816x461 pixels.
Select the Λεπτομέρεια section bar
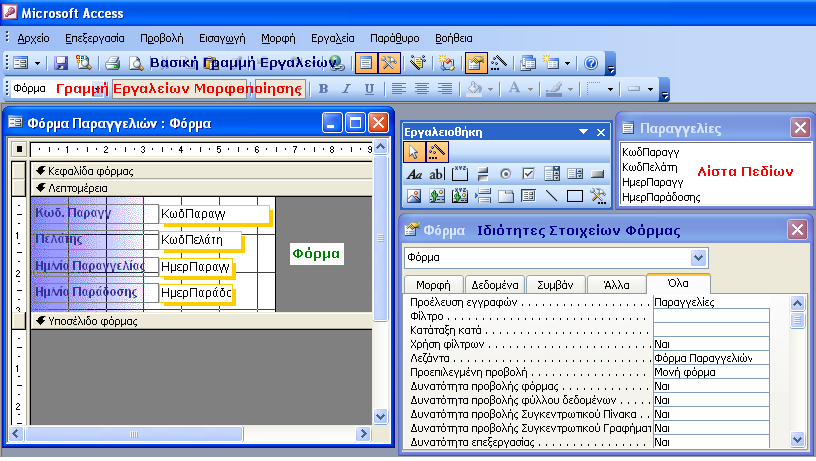tap(202, 188)
